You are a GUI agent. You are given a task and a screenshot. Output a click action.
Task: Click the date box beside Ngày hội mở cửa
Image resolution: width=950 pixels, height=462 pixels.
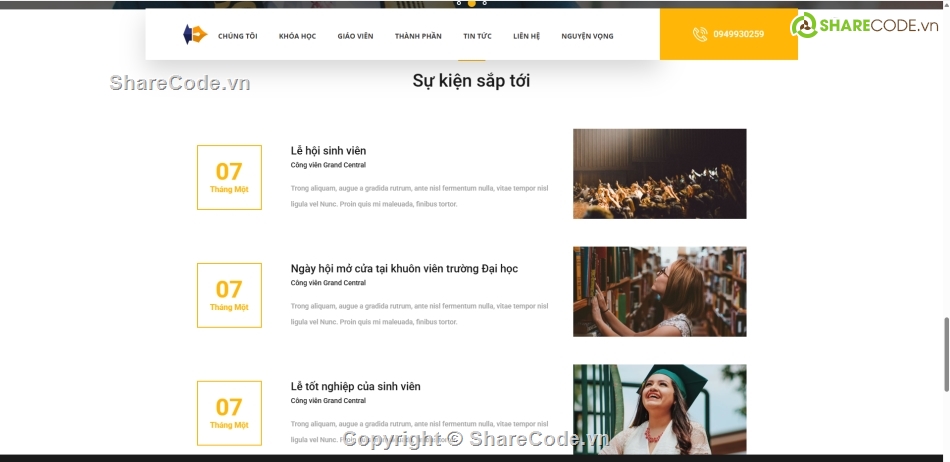pyautogui.click(x=229, y=295)
